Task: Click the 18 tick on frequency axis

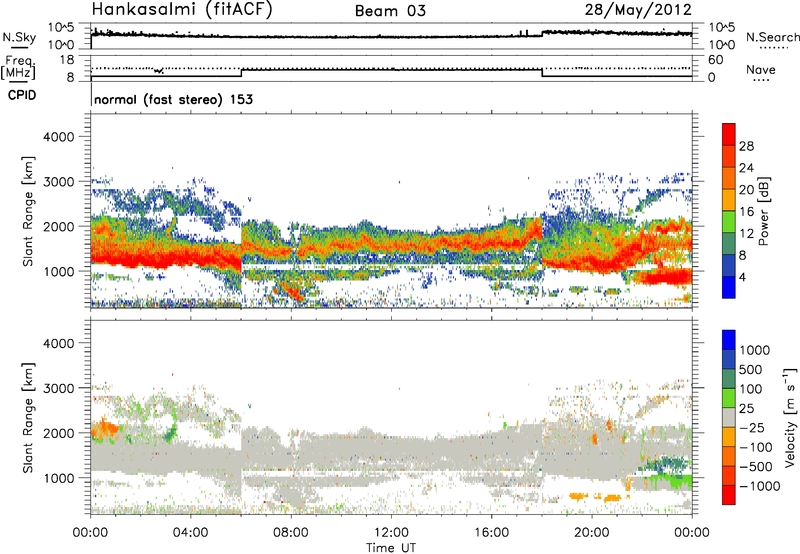Action: pos(67,60)
